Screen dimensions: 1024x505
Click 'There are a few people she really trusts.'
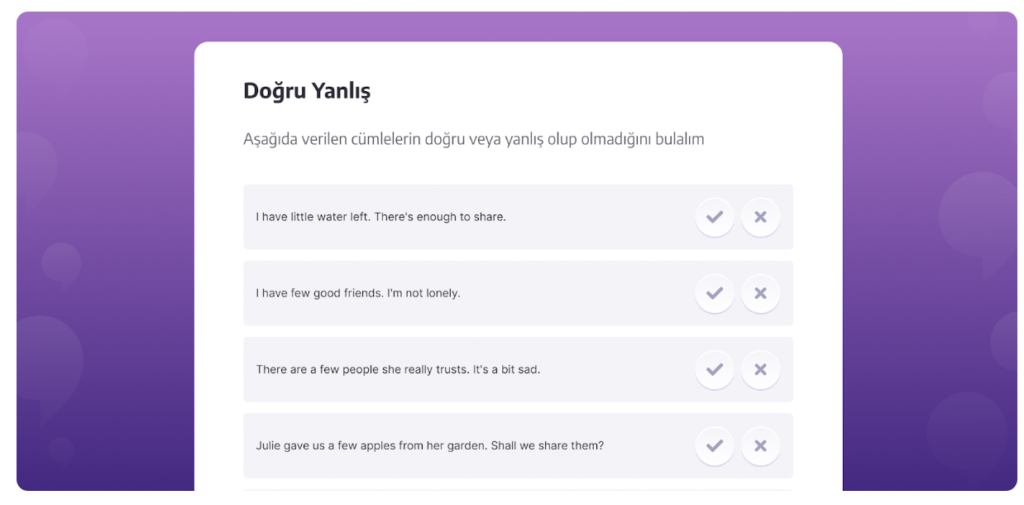click(362, 369)
